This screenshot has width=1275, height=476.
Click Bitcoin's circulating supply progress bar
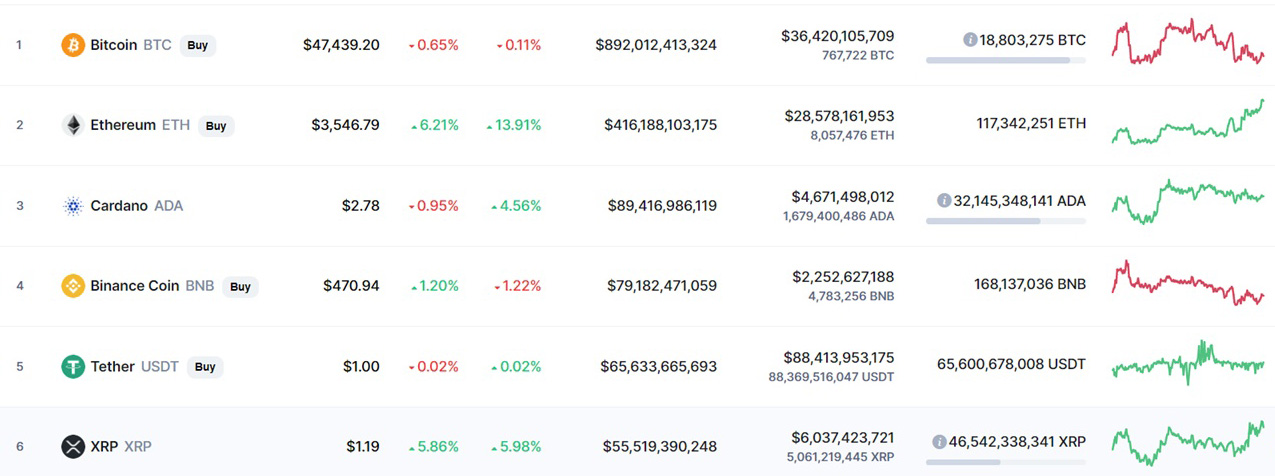click(x=1005, y=60)
